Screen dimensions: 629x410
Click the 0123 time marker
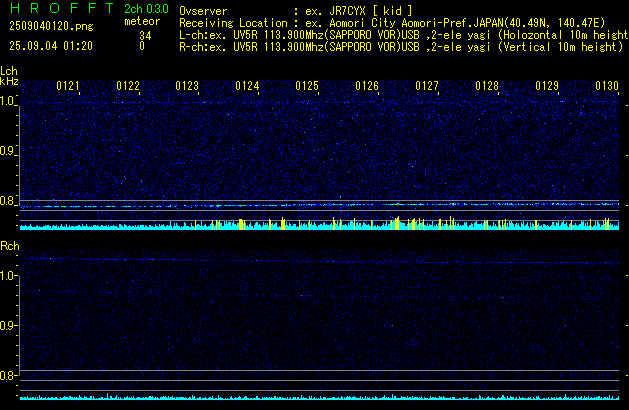tap(187, 86)
